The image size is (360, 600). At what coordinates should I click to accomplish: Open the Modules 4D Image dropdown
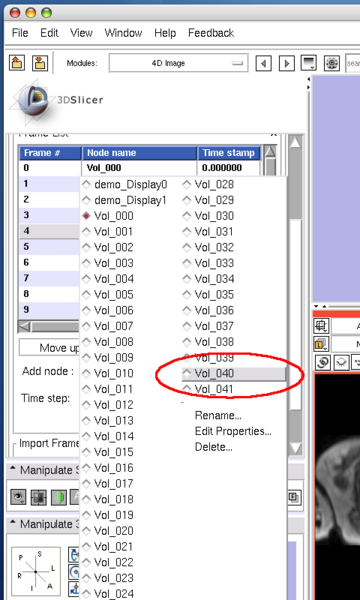(178, 63)
